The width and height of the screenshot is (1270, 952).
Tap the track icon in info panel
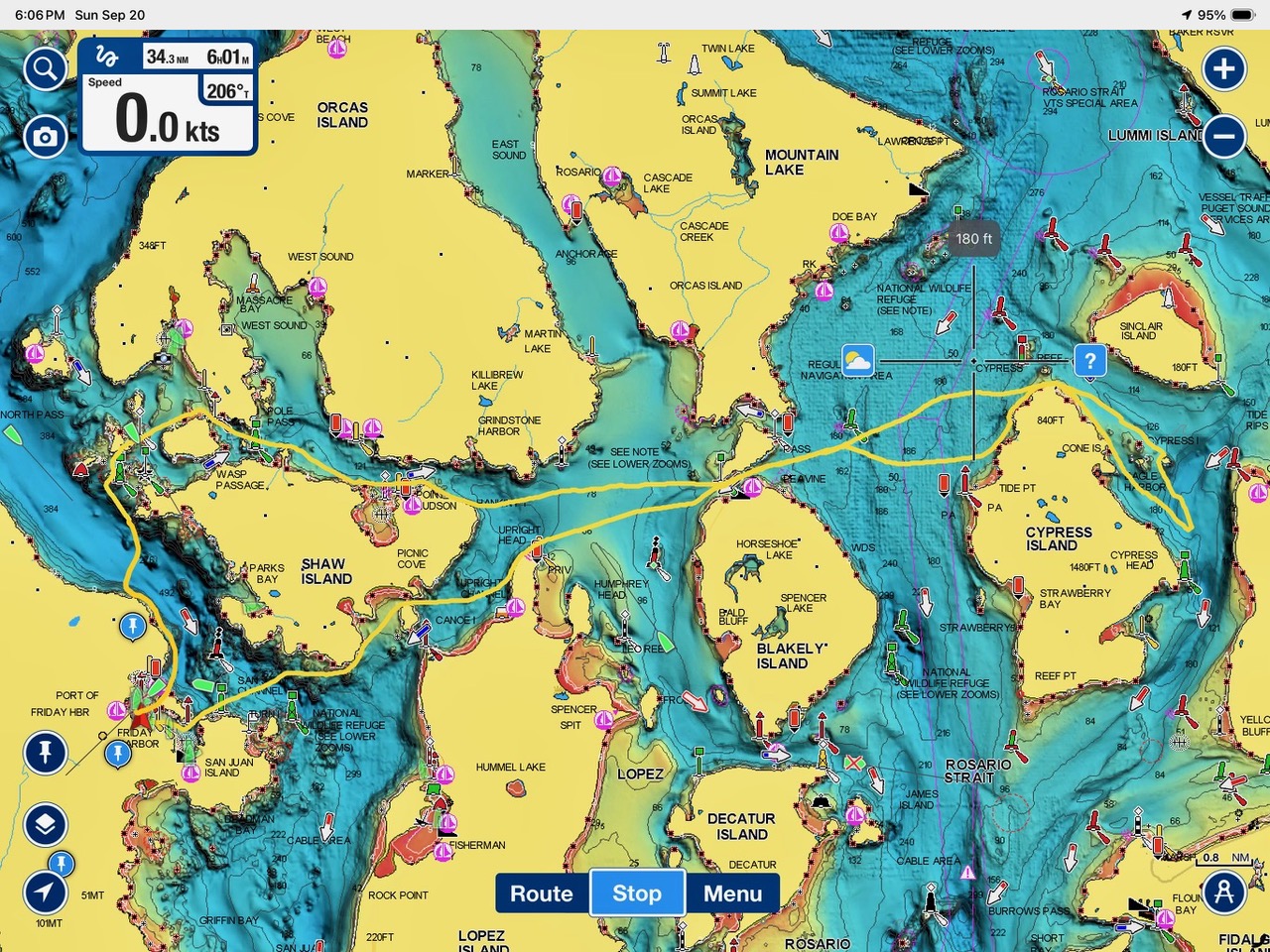pyautogui.click(x=106, y=57)
